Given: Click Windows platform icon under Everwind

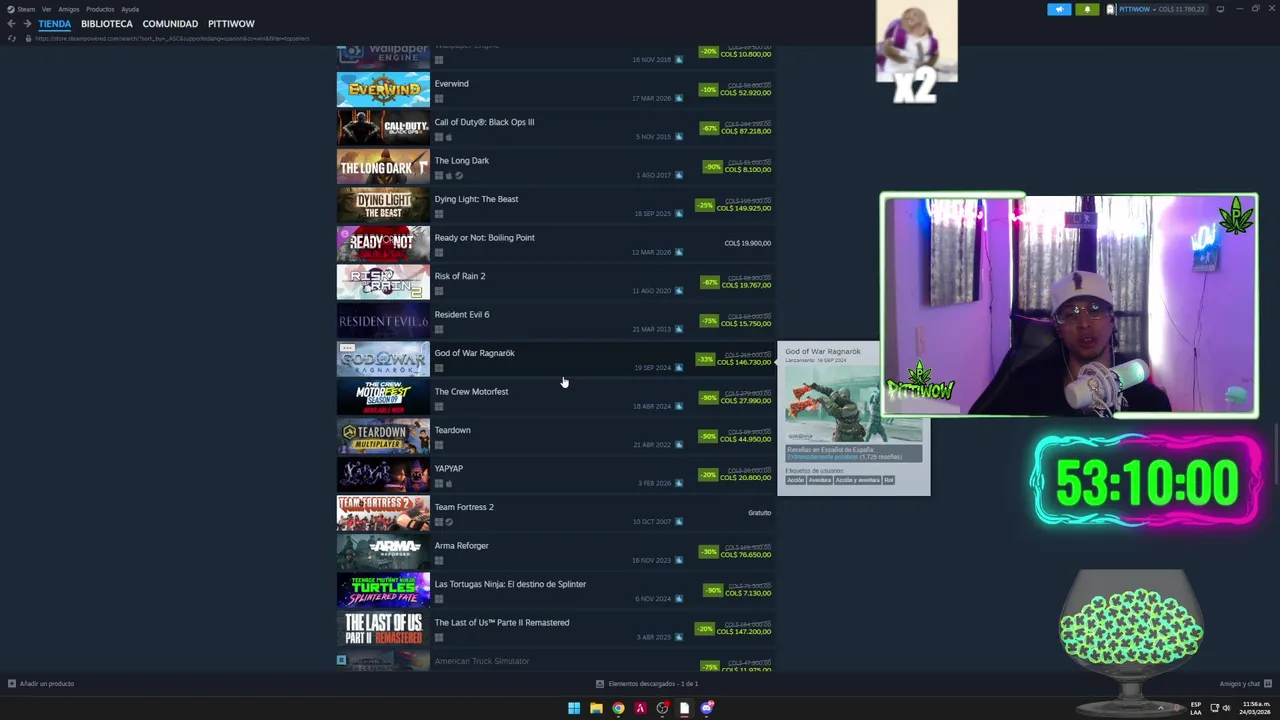Looking at the screenshot, I should 439,99.
